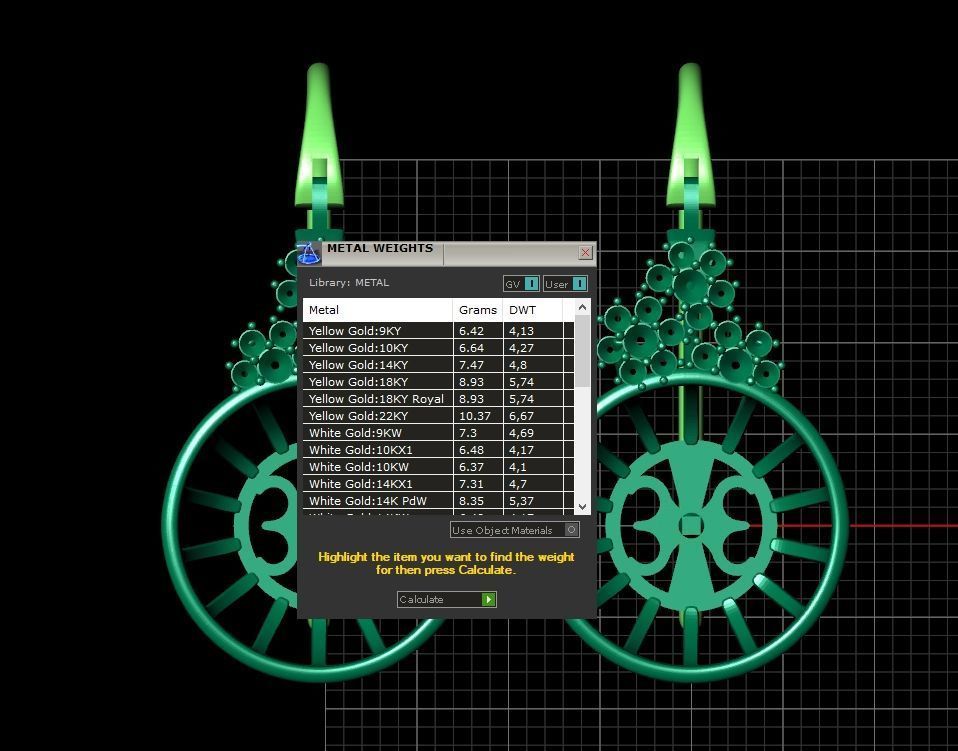Select Yellow Gold:22KY row
This screenshot has width=958, height=751.
pos(439,416)
